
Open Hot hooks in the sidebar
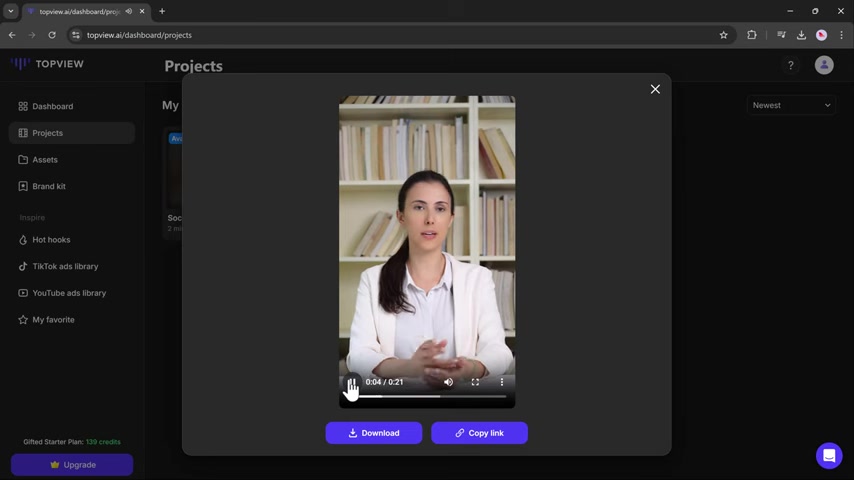[71, 240]
